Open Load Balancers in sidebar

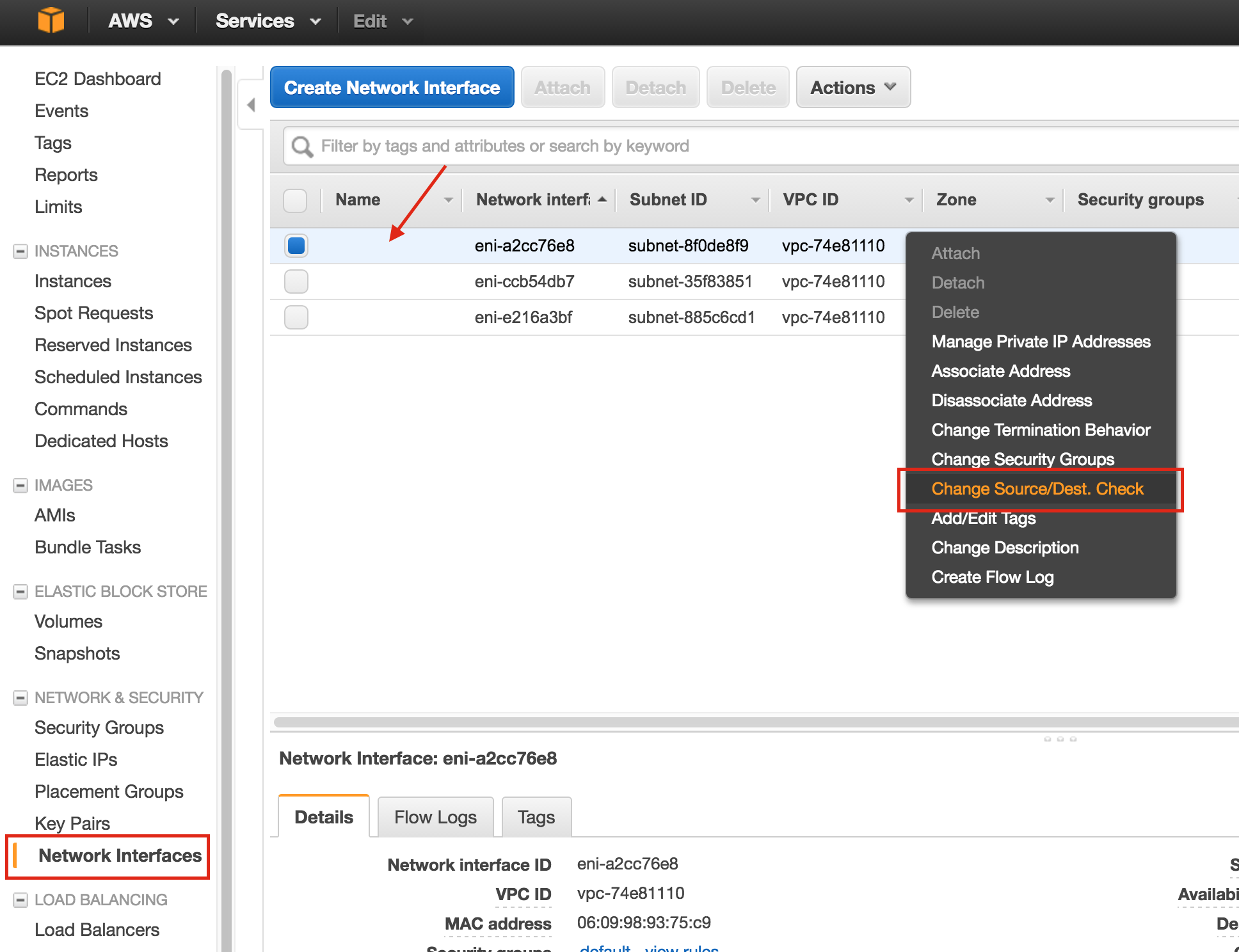(97, 930)
